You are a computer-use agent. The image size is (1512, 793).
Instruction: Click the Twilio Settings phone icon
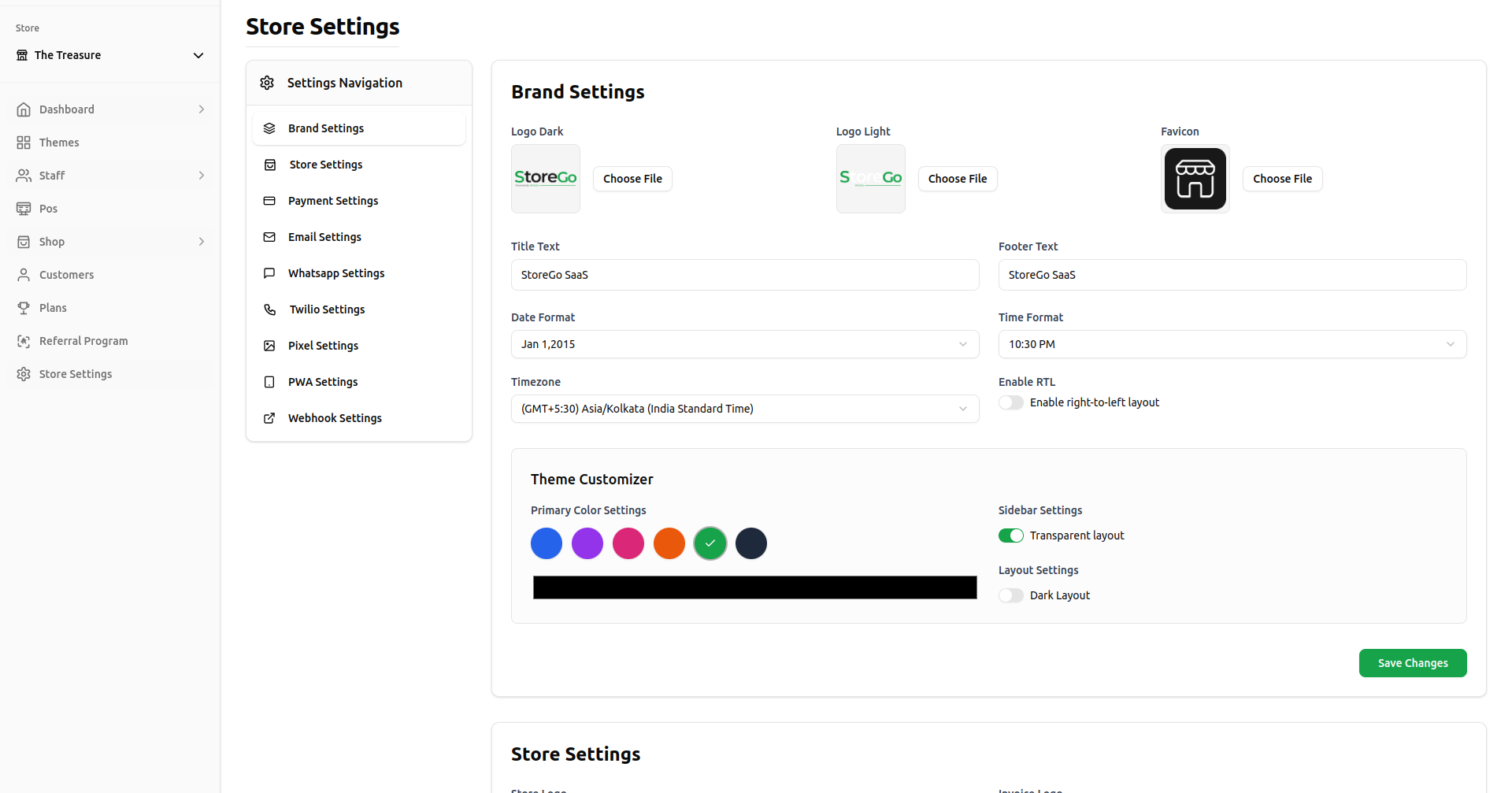(x=269, y=309)
